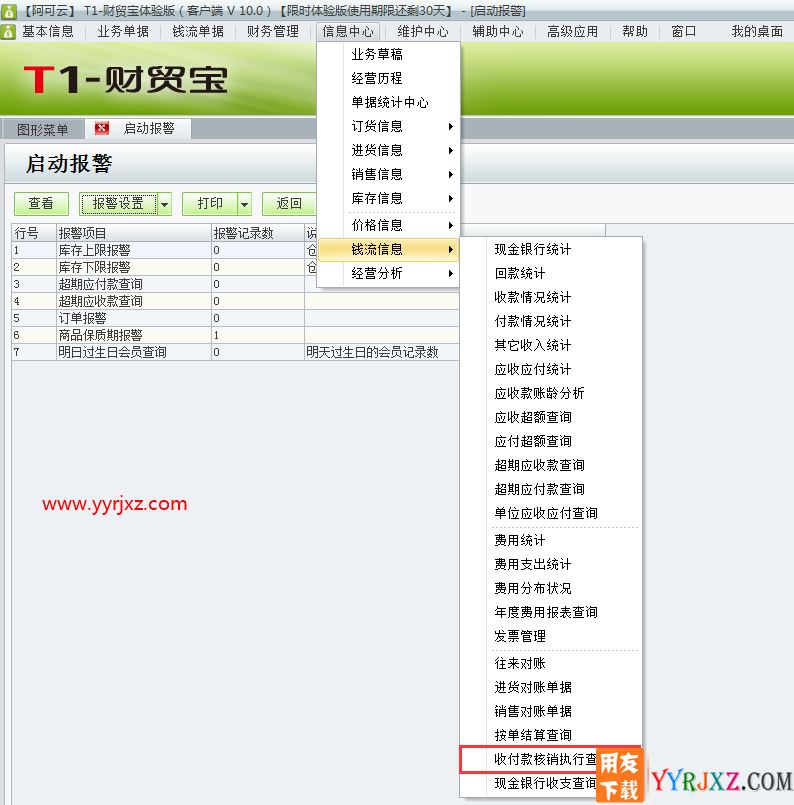Open 进货对账单据 submenu entry
This screenshot has height=805, width=794.
(551, 687)
